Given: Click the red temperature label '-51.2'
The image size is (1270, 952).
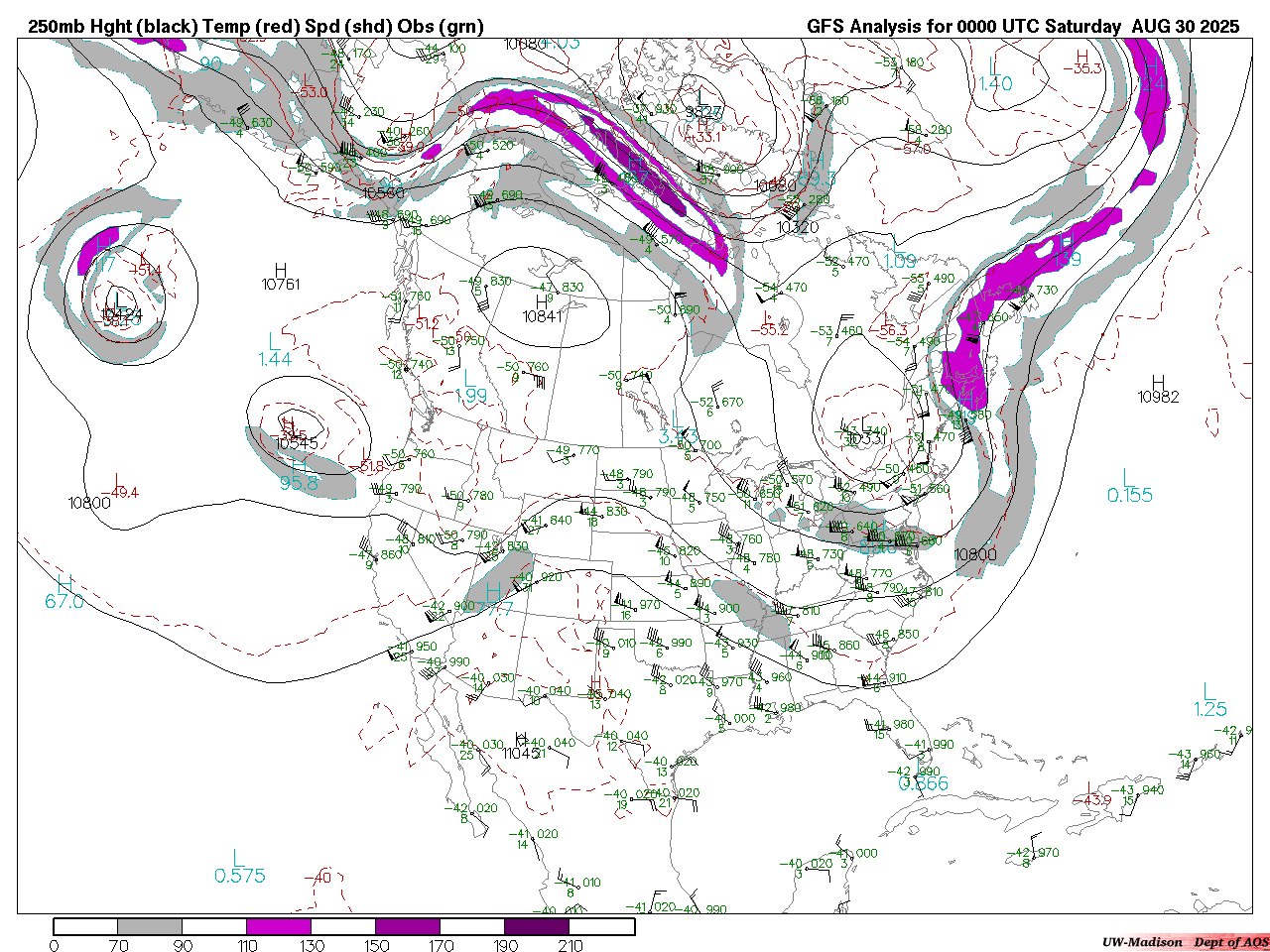Looking at the screenshot, I should point(421,324).
